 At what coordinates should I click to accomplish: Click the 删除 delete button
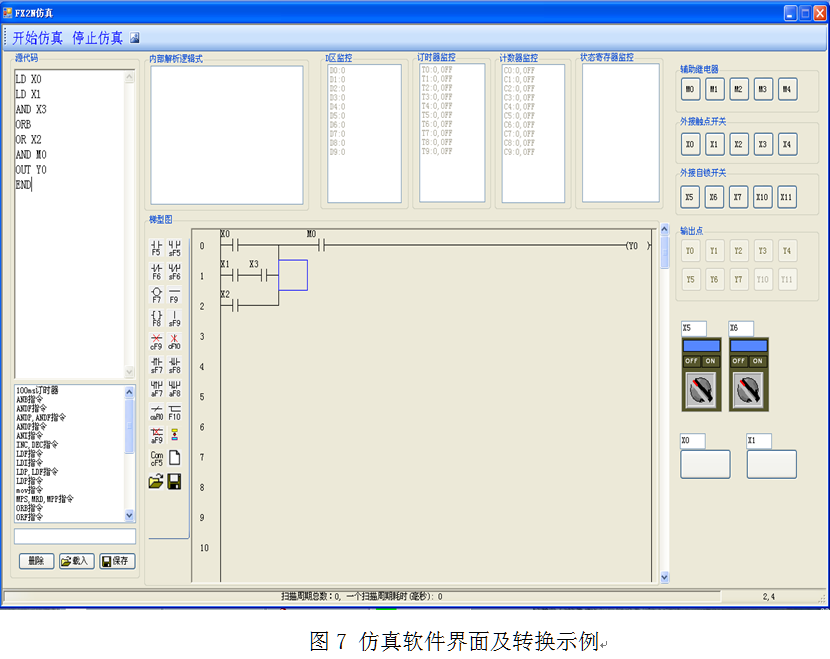37,561
